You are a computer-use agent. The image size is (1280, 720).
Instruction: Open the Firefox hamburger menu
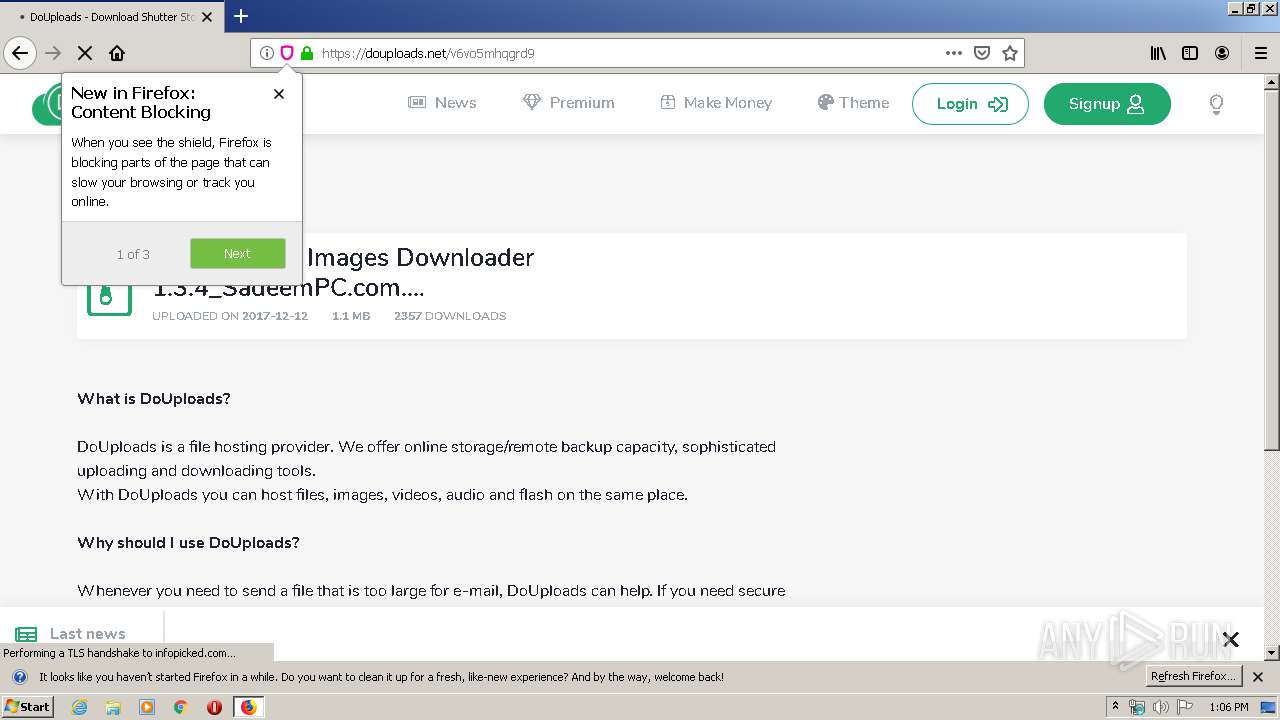1261,53
